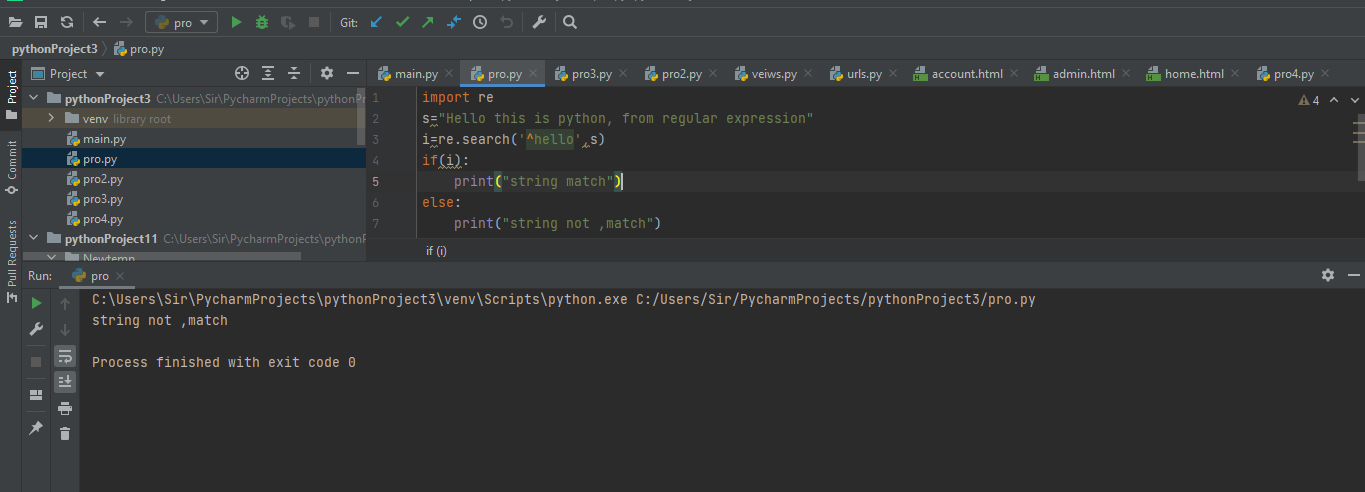Open file via the folder icon
Image resolution: width=1365 pixels, height=492 pixels.
(16, 22)
